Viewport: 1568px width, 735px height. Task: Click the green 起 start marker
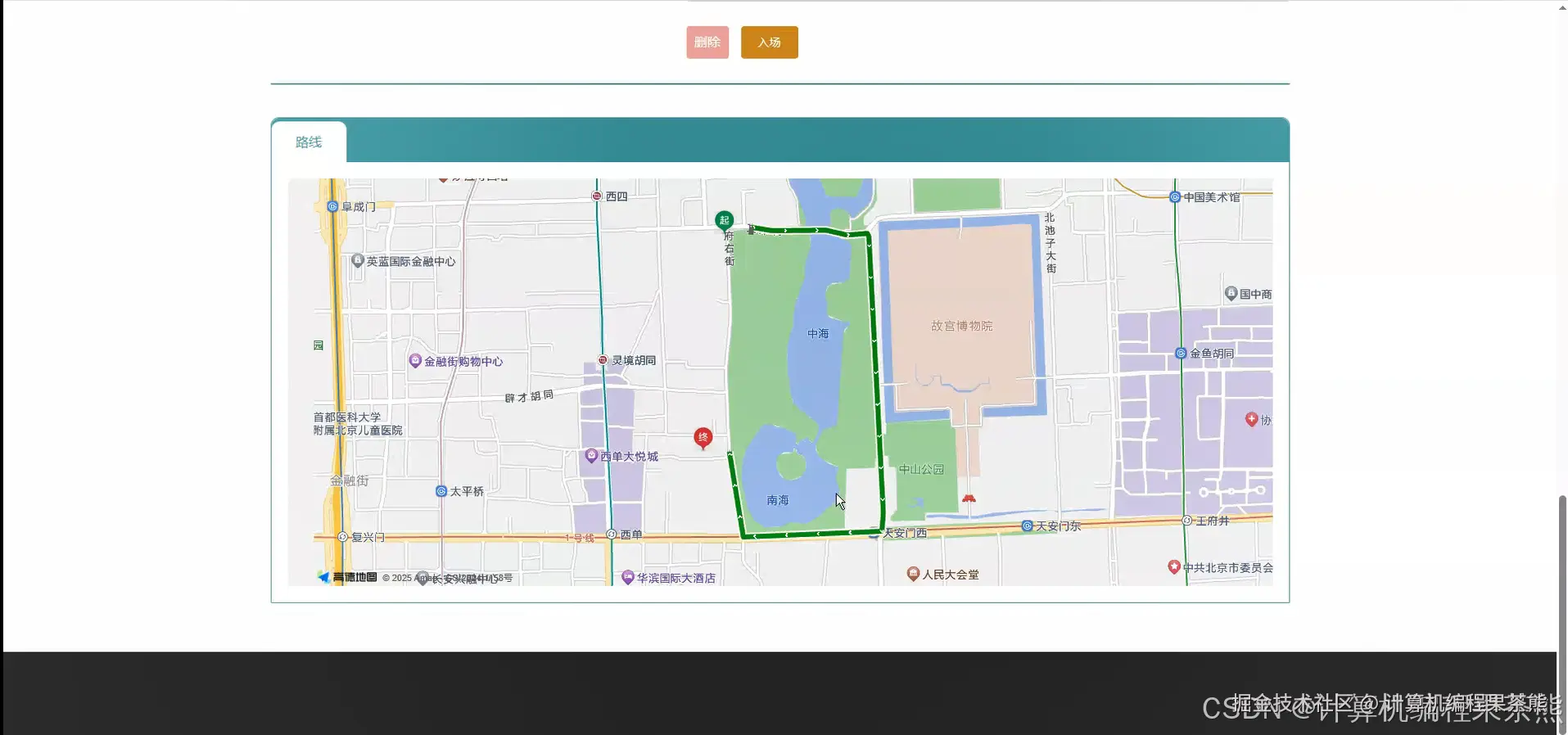724,220
